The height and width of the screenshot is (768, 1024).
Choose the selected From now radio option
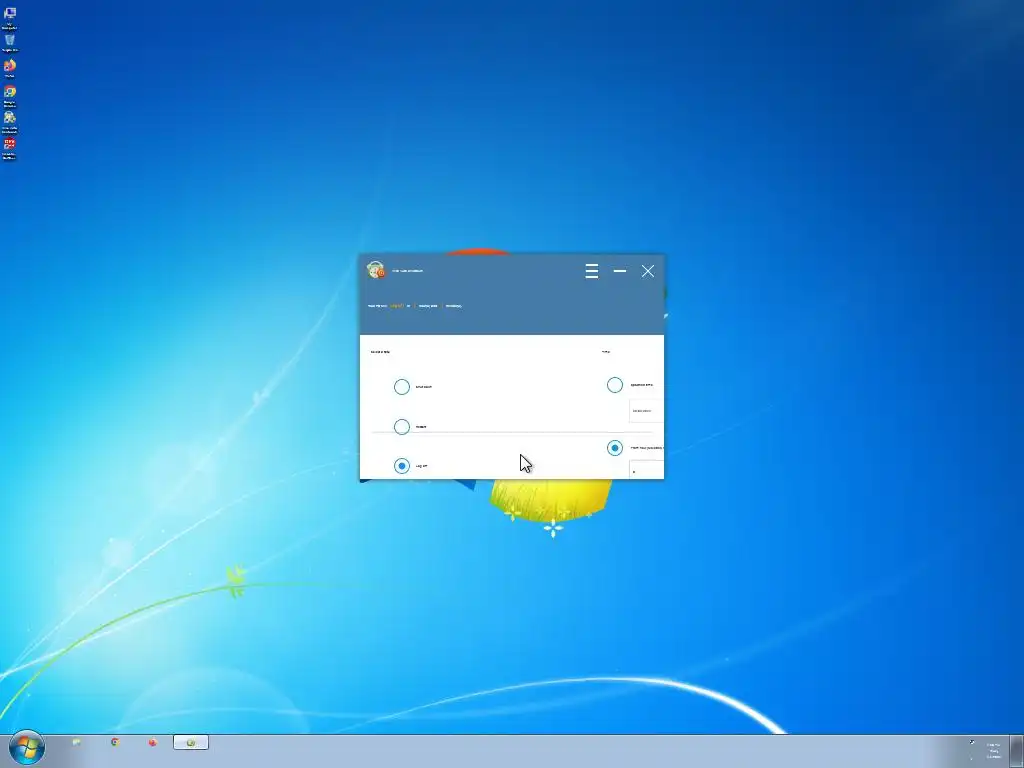tap(615, 448)
